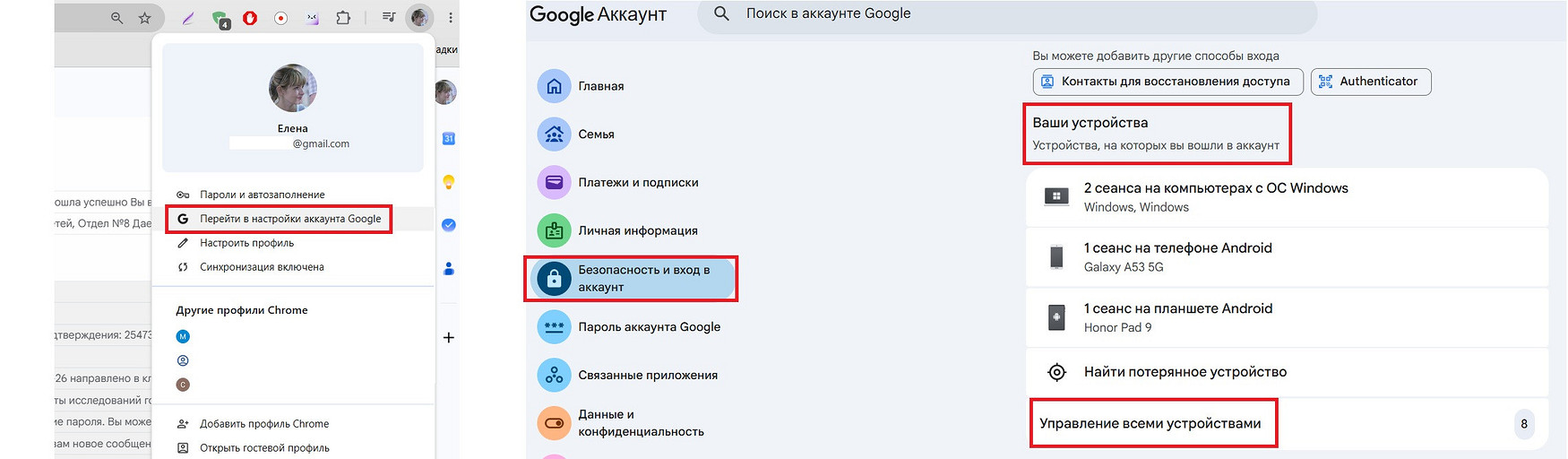Viewport: 1568px width, 459px height.
Task: Open the media controls playlist icon
Action: point(389,17)
